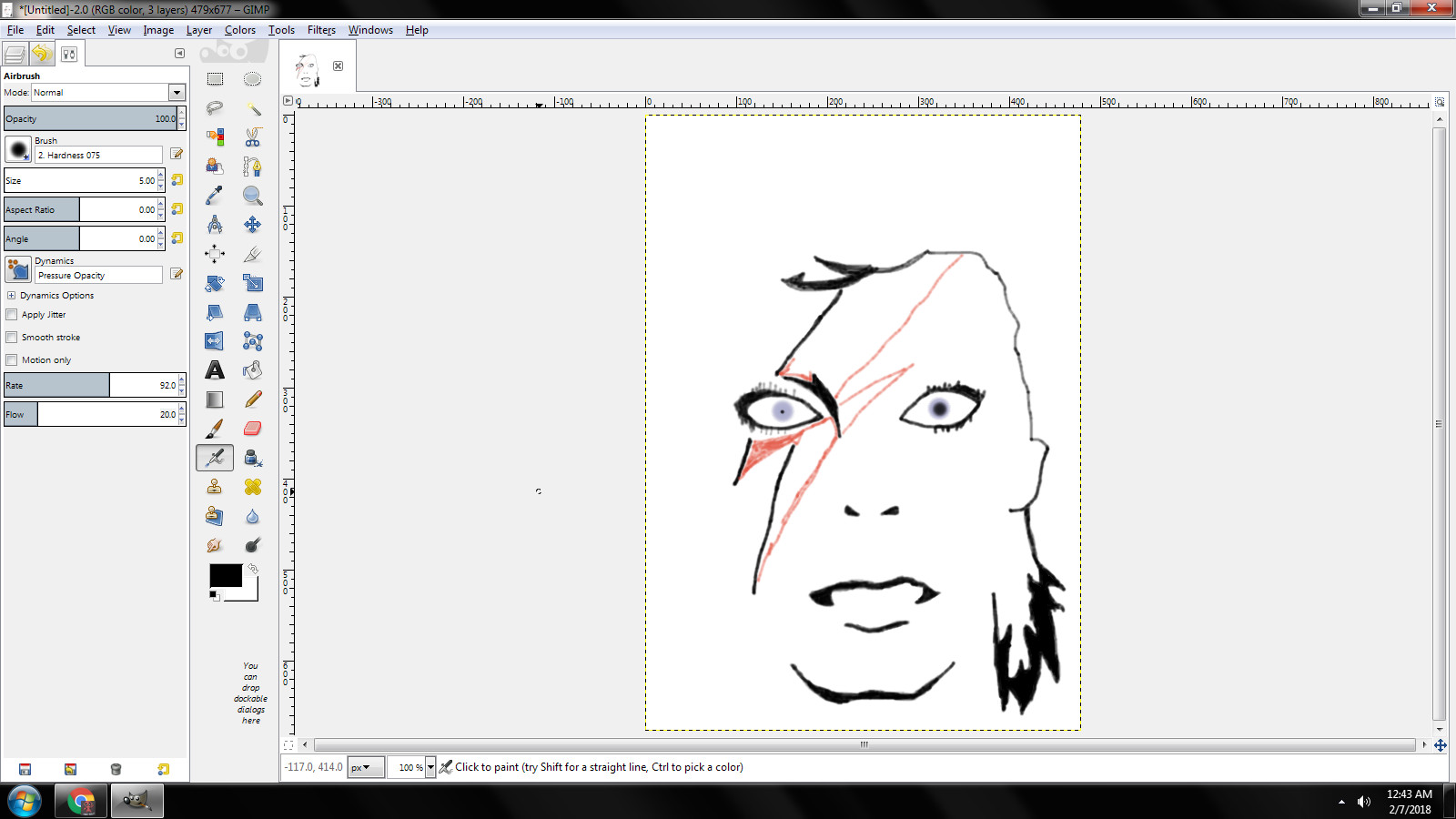Select the Move tool
The width and height of the screenshot is (1456, 819).
click(253, 225)
